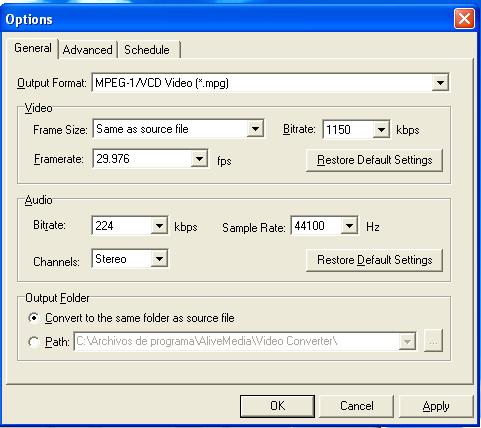This screenshot has height=428, width=481.
Task: Confirm settings with OK button
Action: pos(277,406)
